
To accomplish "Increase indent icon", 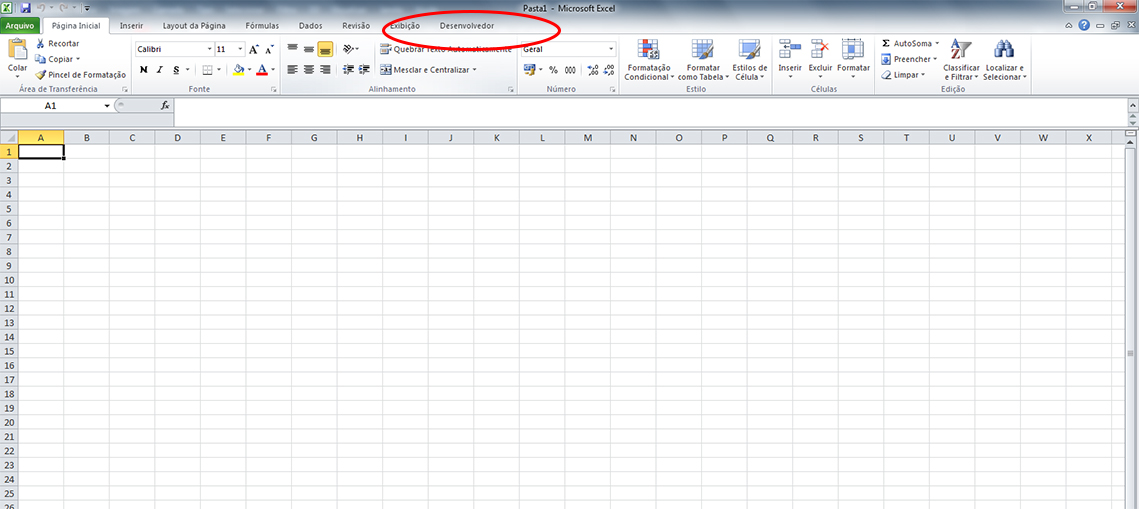I will tap(365, 70).
